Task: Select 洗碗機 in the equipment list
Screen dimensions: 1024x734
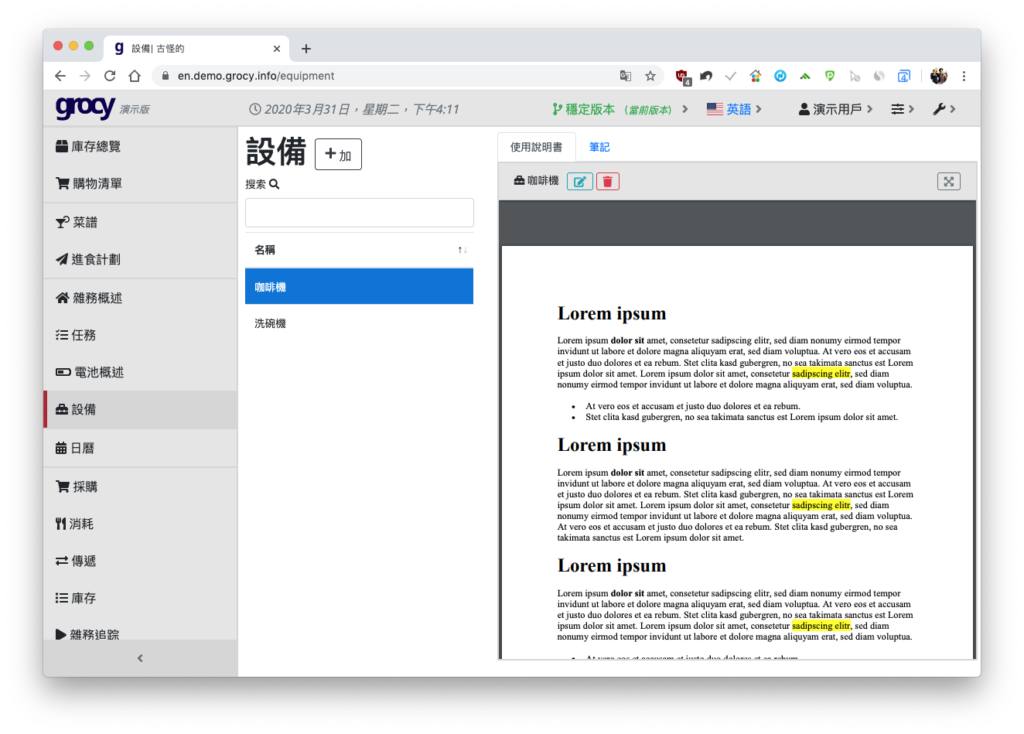Action: click(359, 323)
